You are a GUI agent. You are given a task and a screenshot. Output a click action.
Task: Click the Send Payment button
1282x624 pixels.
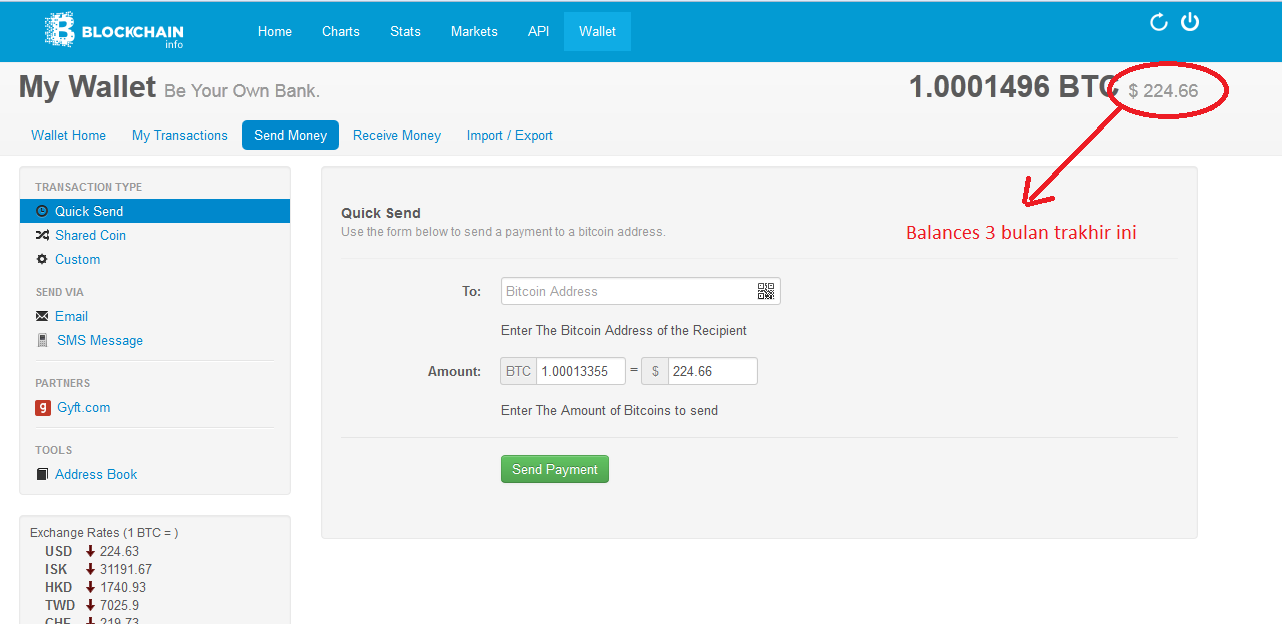pyautogui.click(x=555, y=469)
